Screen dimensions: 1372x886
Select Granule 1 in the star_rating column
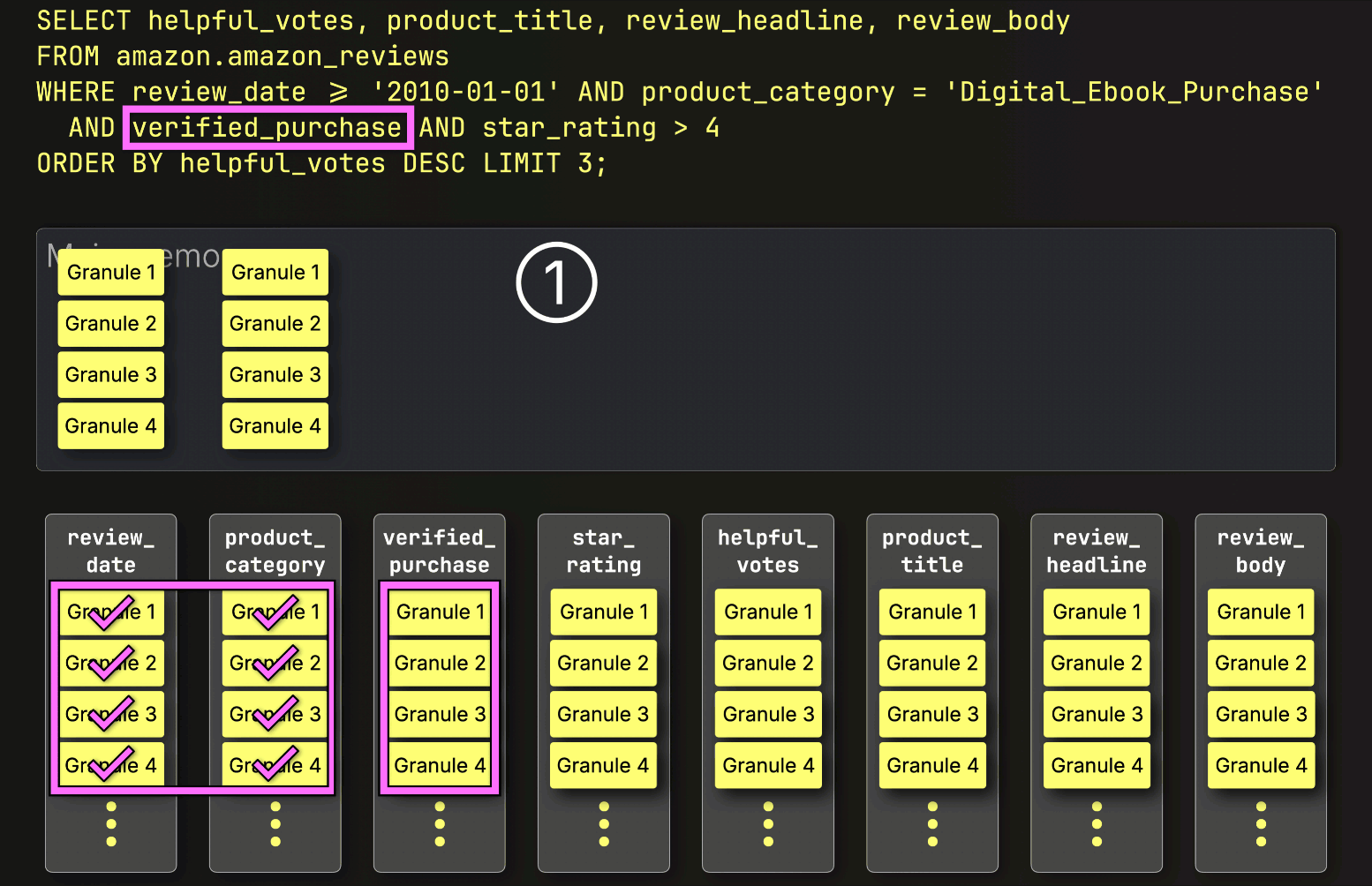pyautogui.click(x=604, y=612)
